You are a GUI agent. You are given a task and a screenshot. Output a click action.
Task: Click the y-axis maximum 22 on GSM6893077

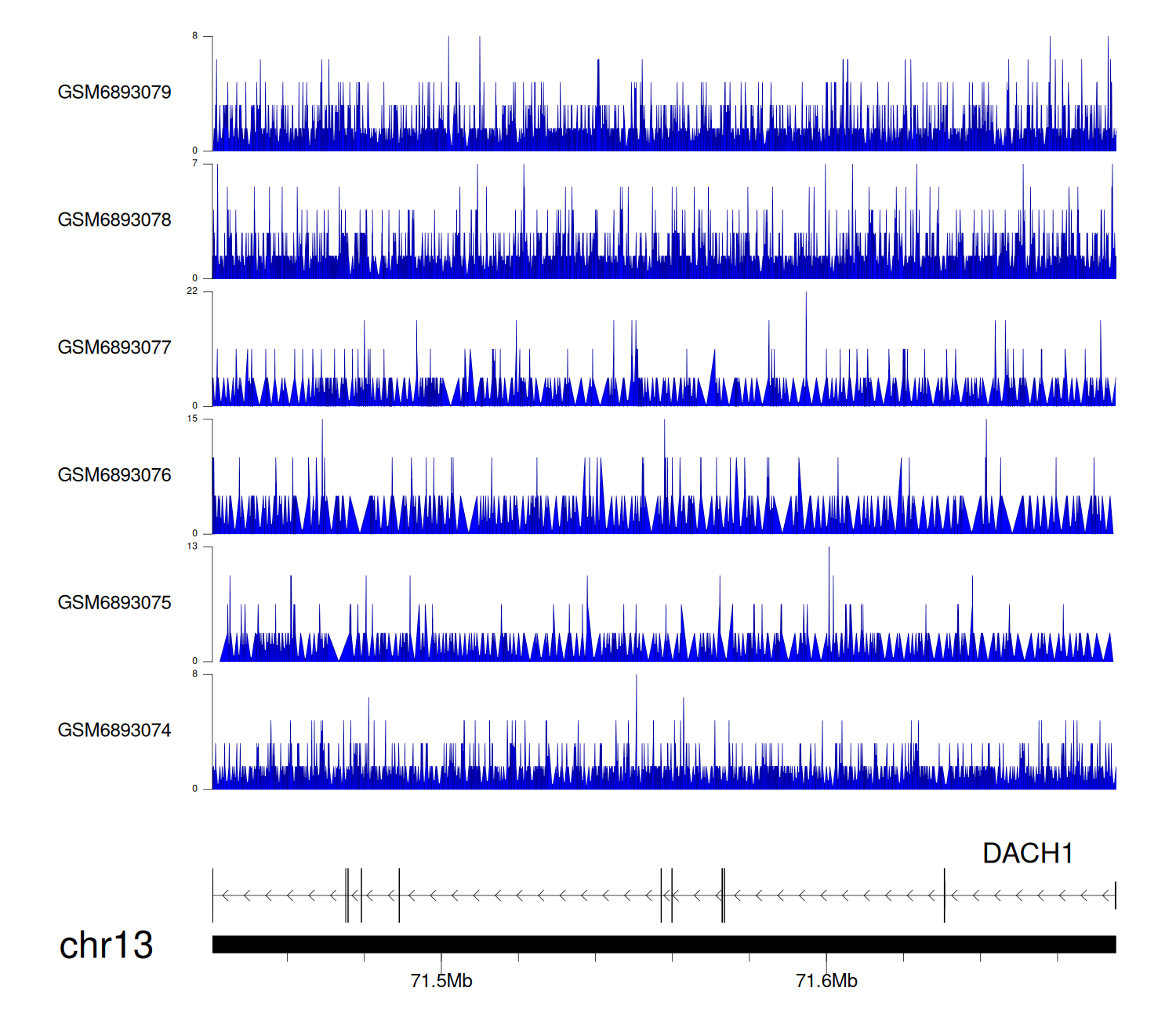point(192,291)
